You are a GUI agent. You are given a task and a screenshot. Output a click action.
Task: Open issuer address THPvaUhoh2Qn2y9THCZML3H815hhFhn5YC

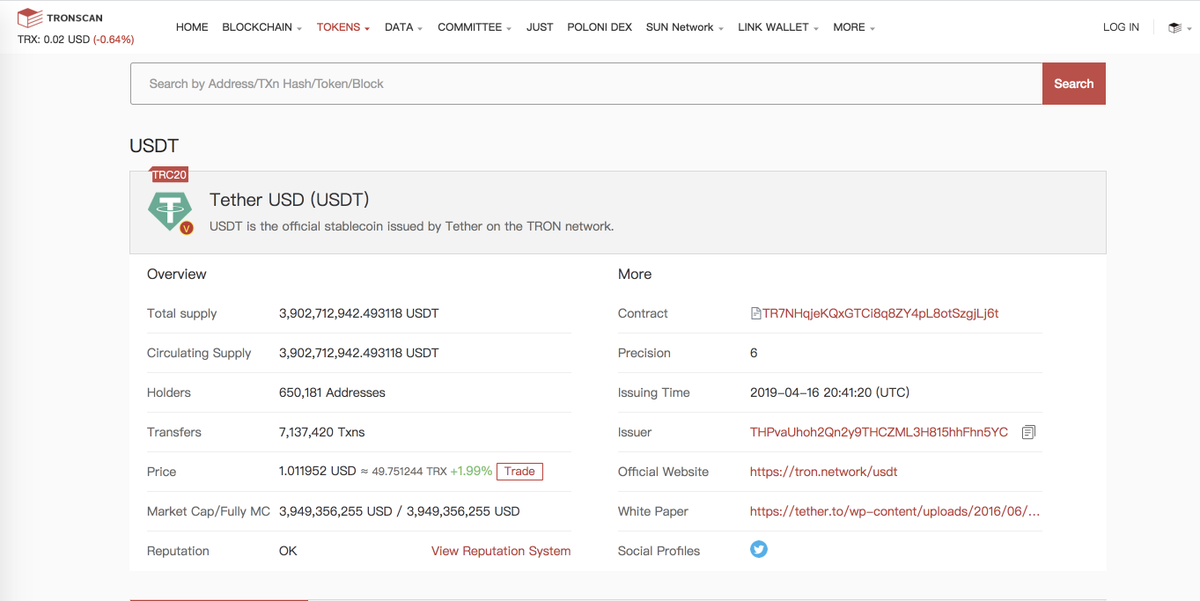click(879, 432)
